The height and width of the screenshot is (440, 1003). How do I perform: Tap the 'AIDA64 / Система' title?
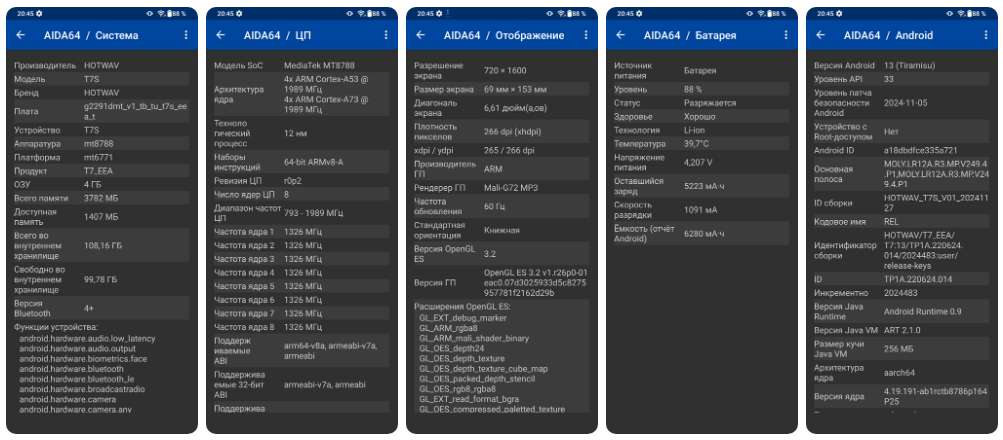point(91,36)
